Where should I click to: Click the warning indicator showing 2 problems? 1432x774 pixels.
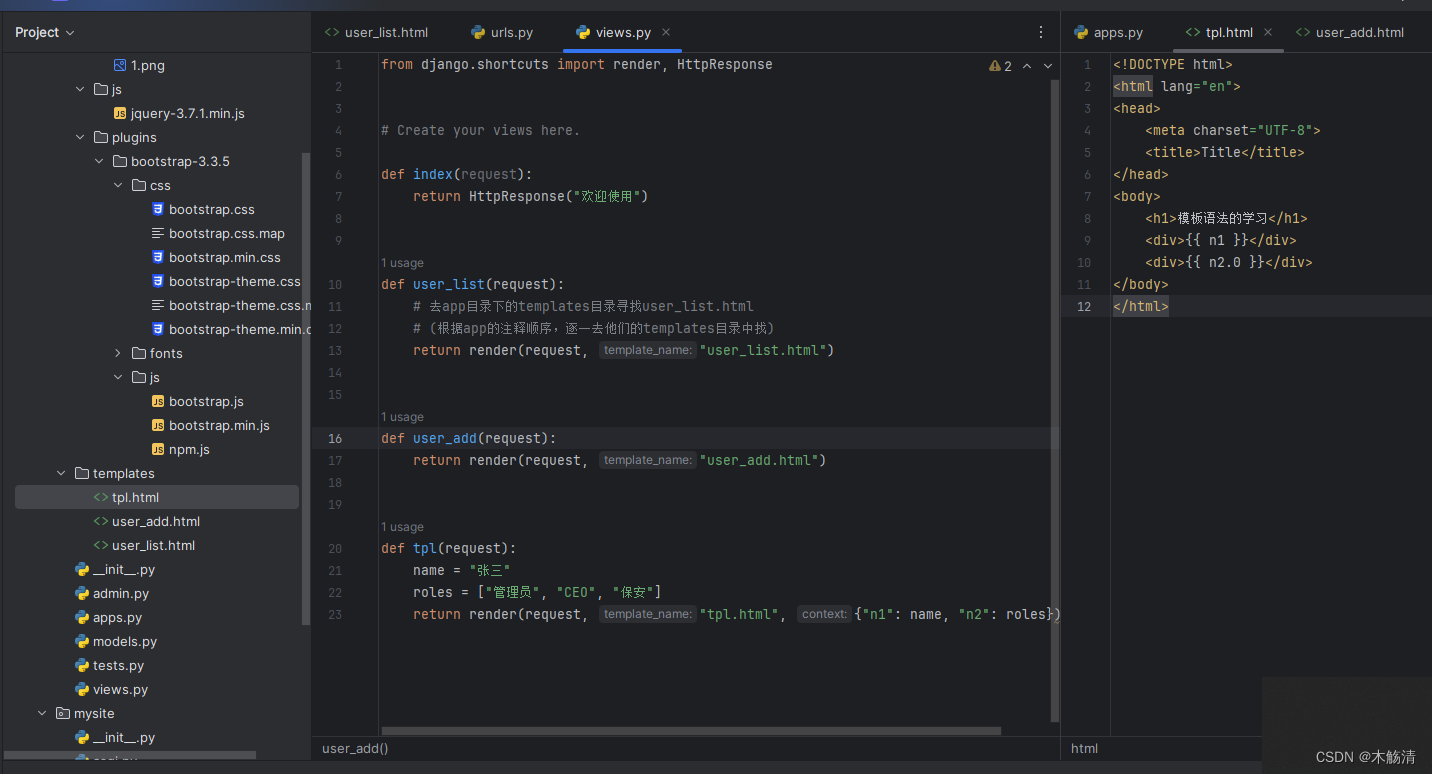coord(1000,66)
